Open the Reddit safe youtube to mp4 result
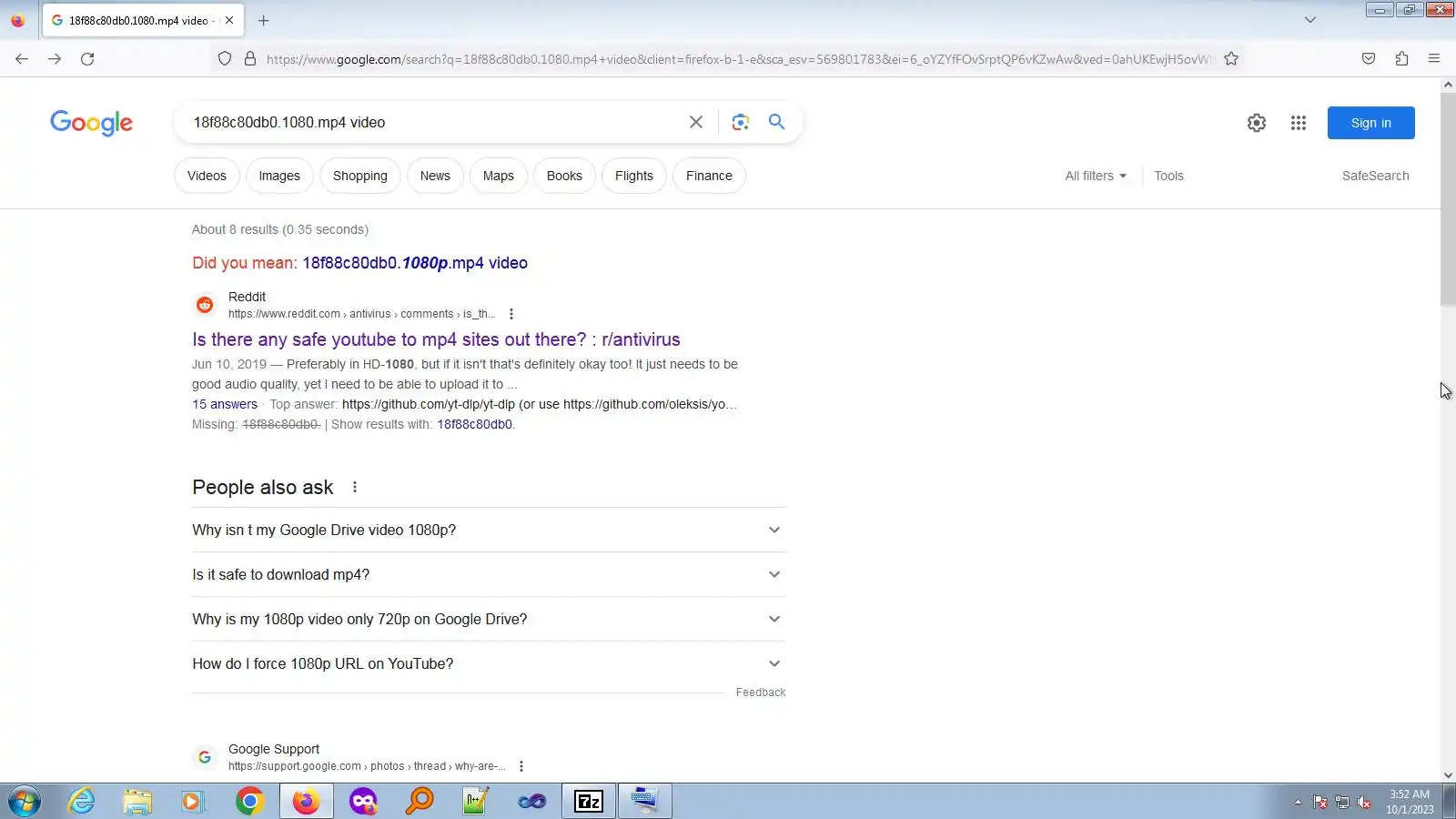Image resolution: width=1456 pixels, height=819 pixels. pos(436,339)
